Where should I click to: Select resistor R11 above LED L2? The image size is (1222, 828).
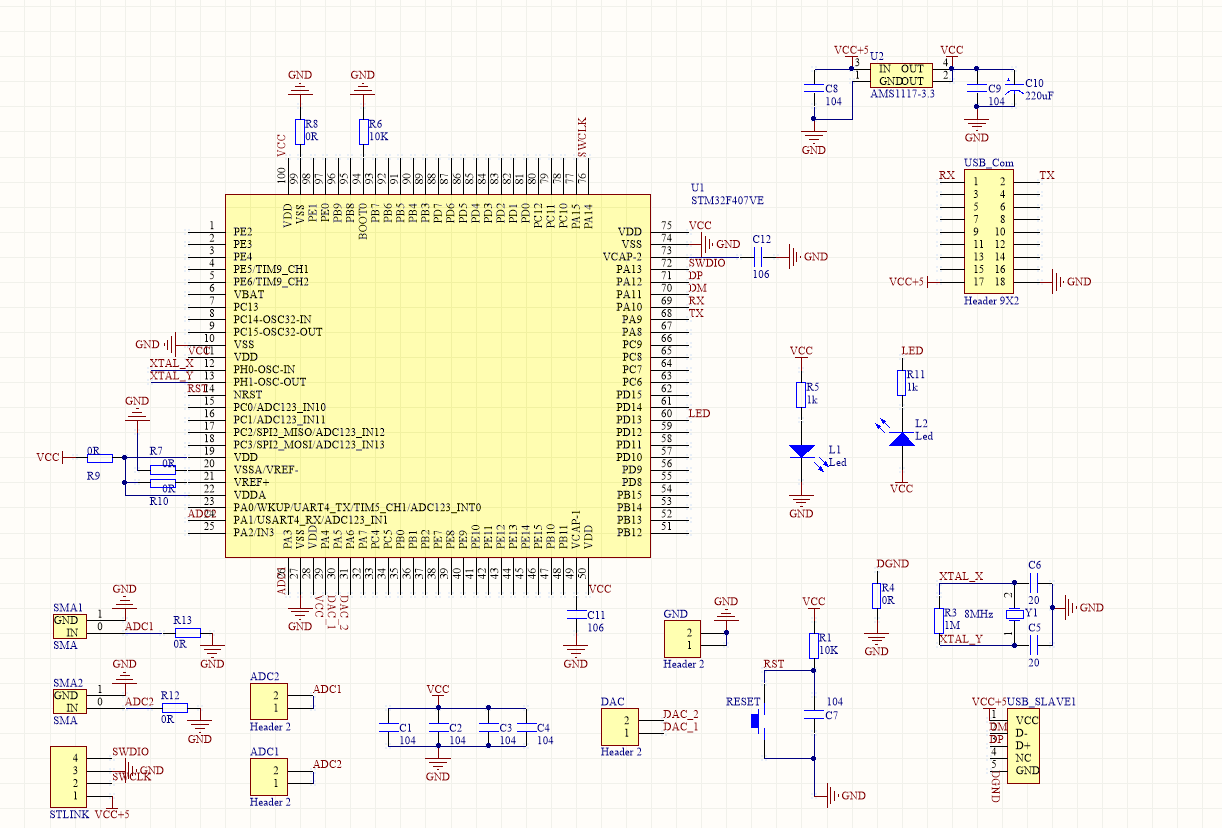click(x=901, y=382)
